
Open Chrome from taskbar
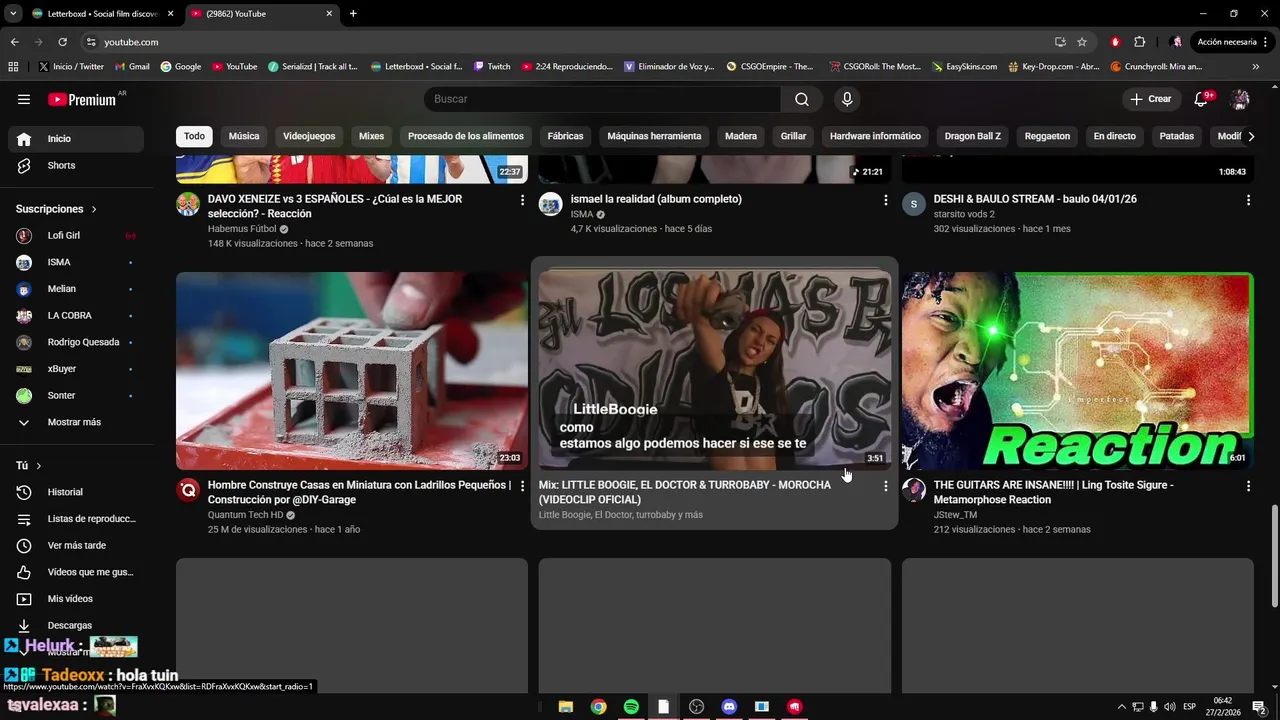coord(598,707)
